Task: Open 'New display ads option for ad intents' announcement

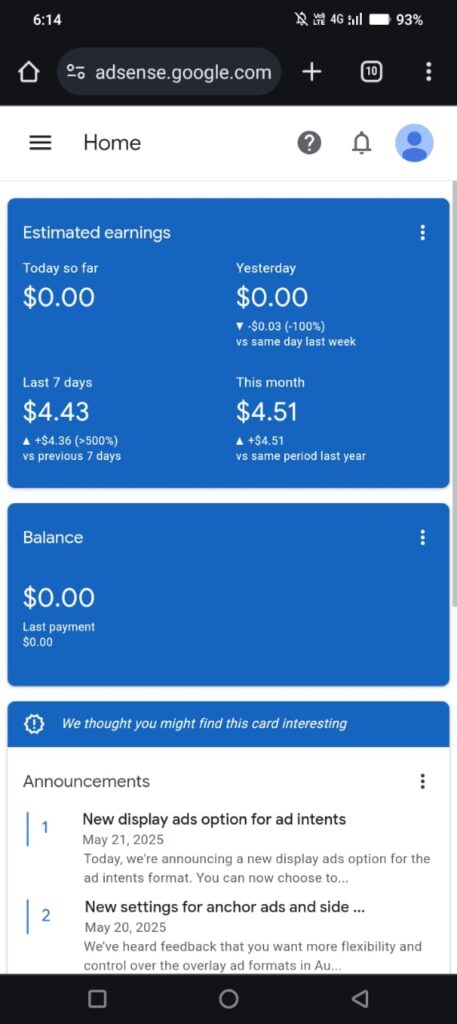Action: click(x=214, y=819)
